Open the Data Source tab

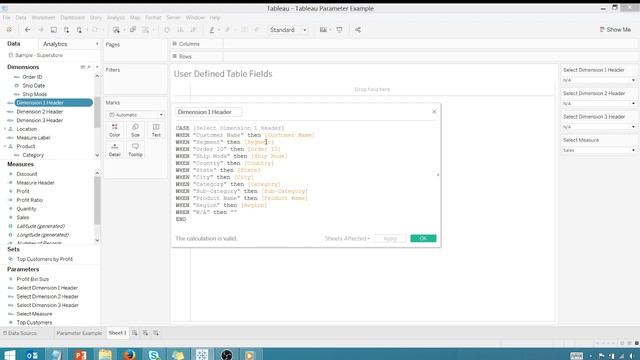coord(20,333)
